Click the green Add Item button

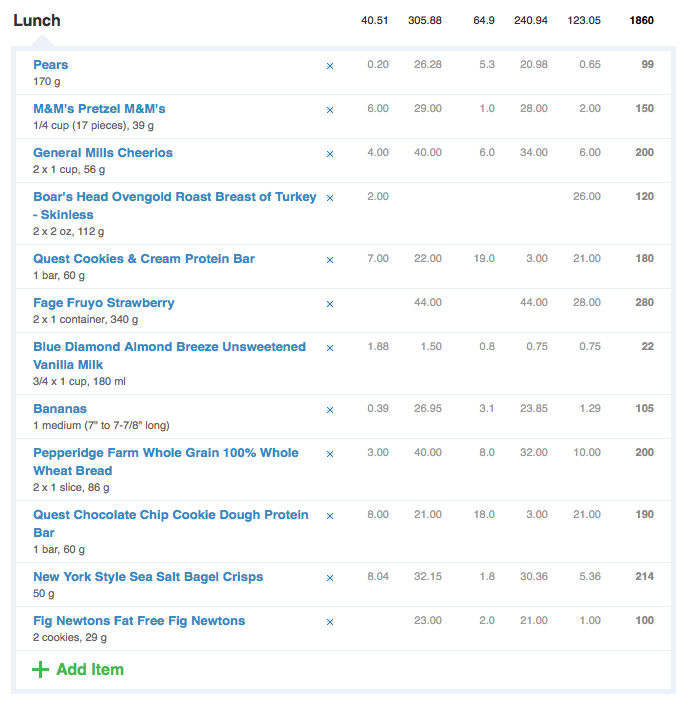(78, 669)
